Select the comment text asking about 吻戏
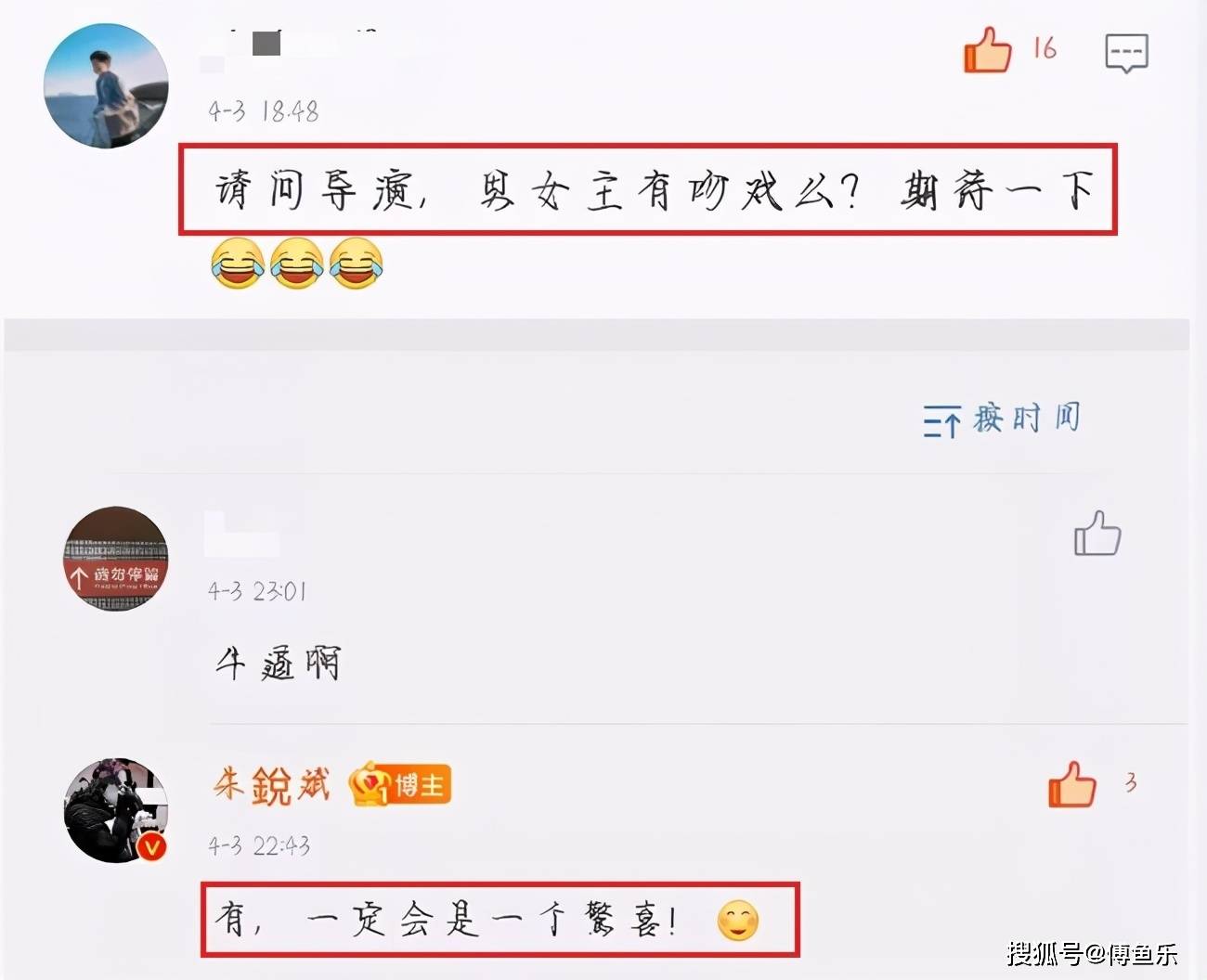 pyautogui.click(x=654, y=191)
